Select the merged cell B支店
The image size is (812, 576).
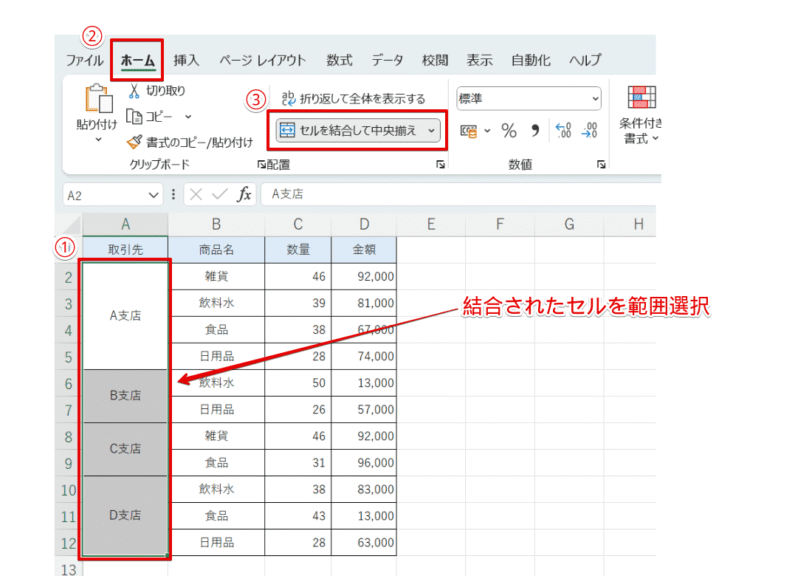click(125, 396)
